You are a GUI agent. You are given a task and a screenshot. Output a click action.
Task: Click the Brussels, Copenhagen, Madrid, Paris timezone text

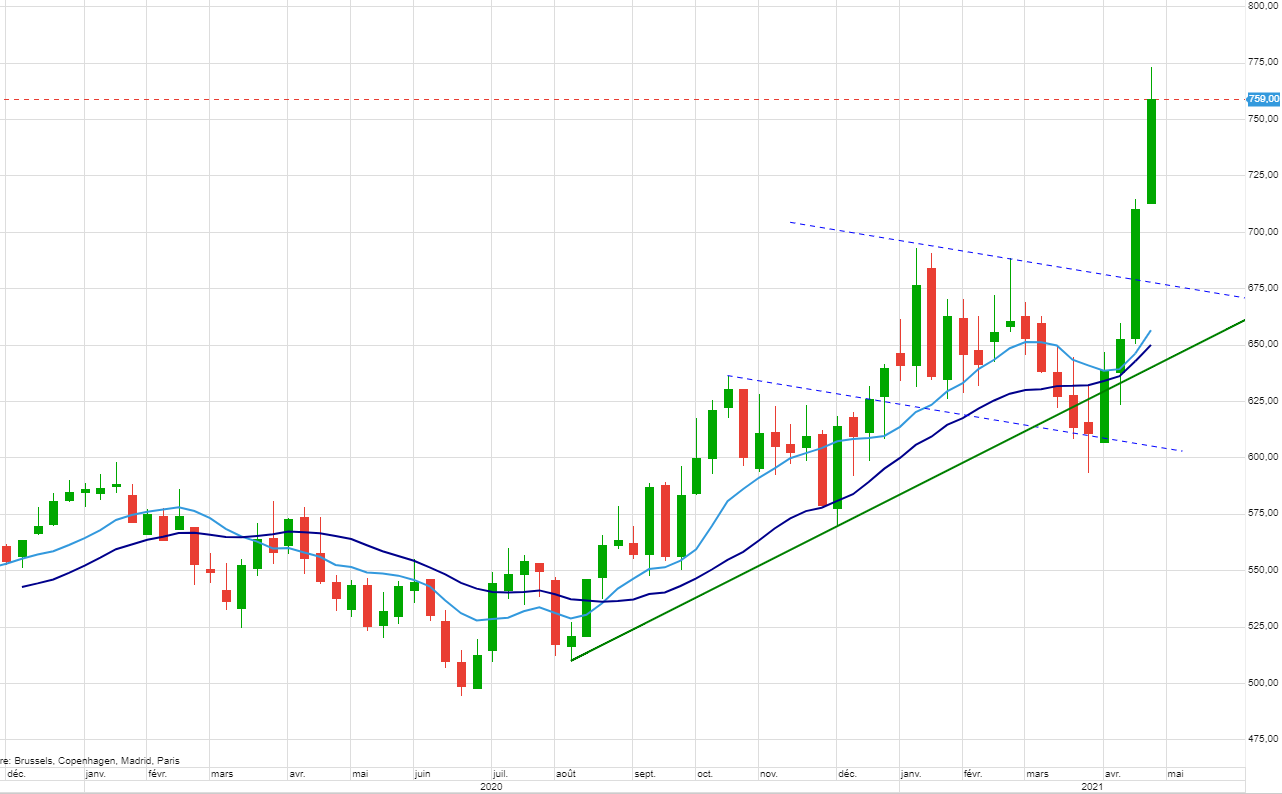point(92,761)
